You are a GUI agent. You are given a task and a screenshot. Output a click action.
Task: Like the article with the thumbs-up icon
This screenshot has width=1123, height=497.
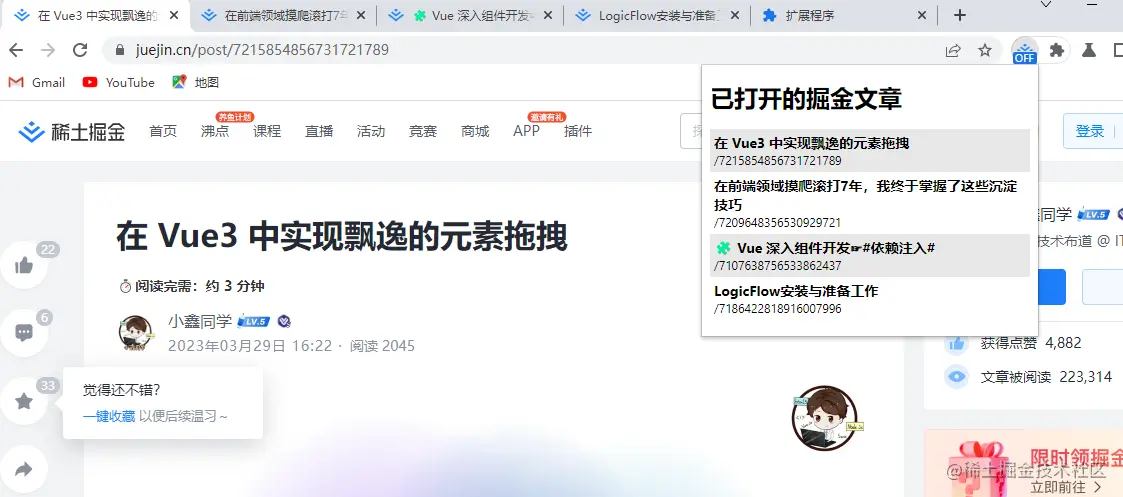[x=24, y=266]
